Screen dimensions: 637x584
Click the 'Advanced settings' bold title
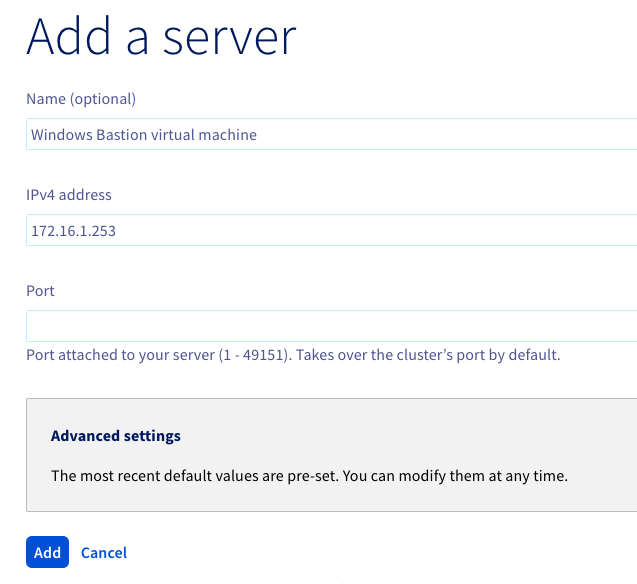coord(116,436)
